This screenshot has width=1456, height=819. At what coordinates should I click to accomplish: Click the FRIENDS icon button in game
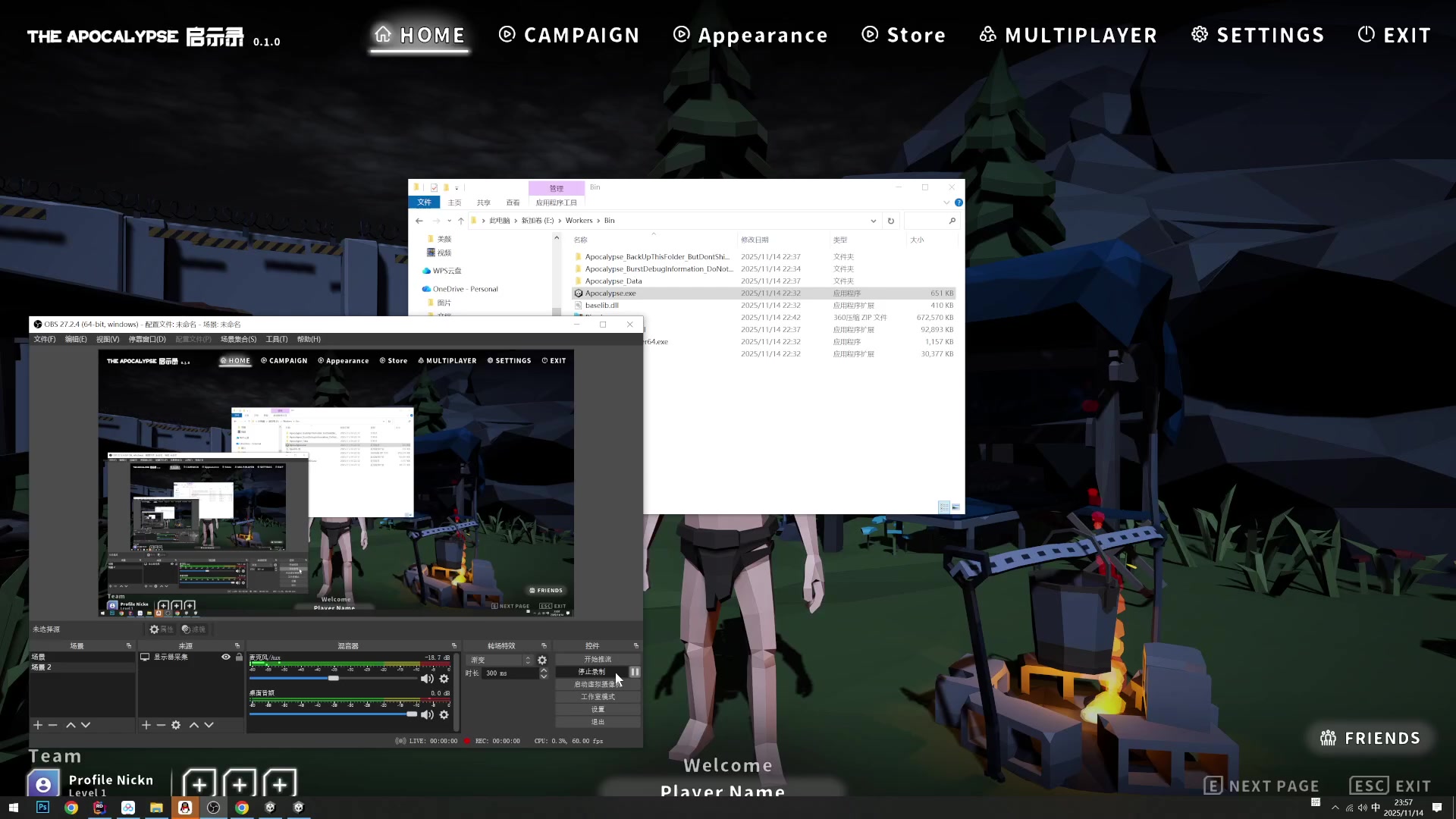[x=1370, y=738]
